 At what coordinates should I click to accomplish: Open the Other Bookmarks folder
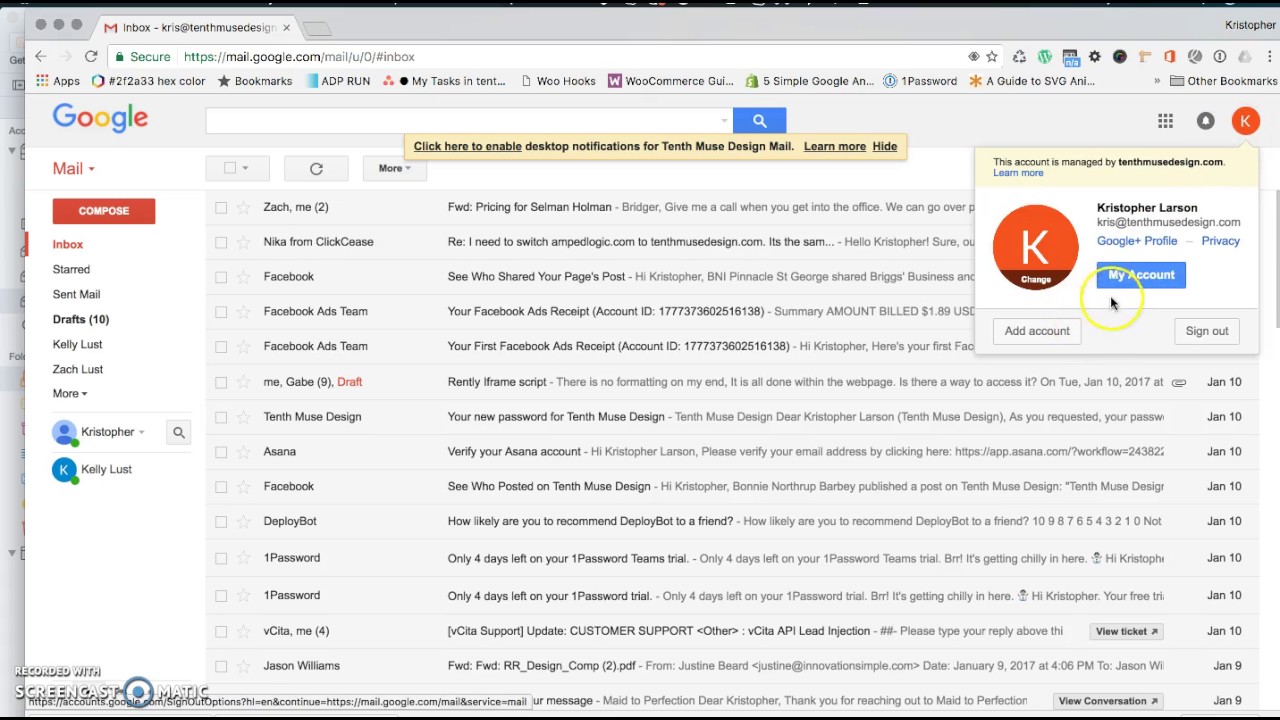pos(1224,81)
